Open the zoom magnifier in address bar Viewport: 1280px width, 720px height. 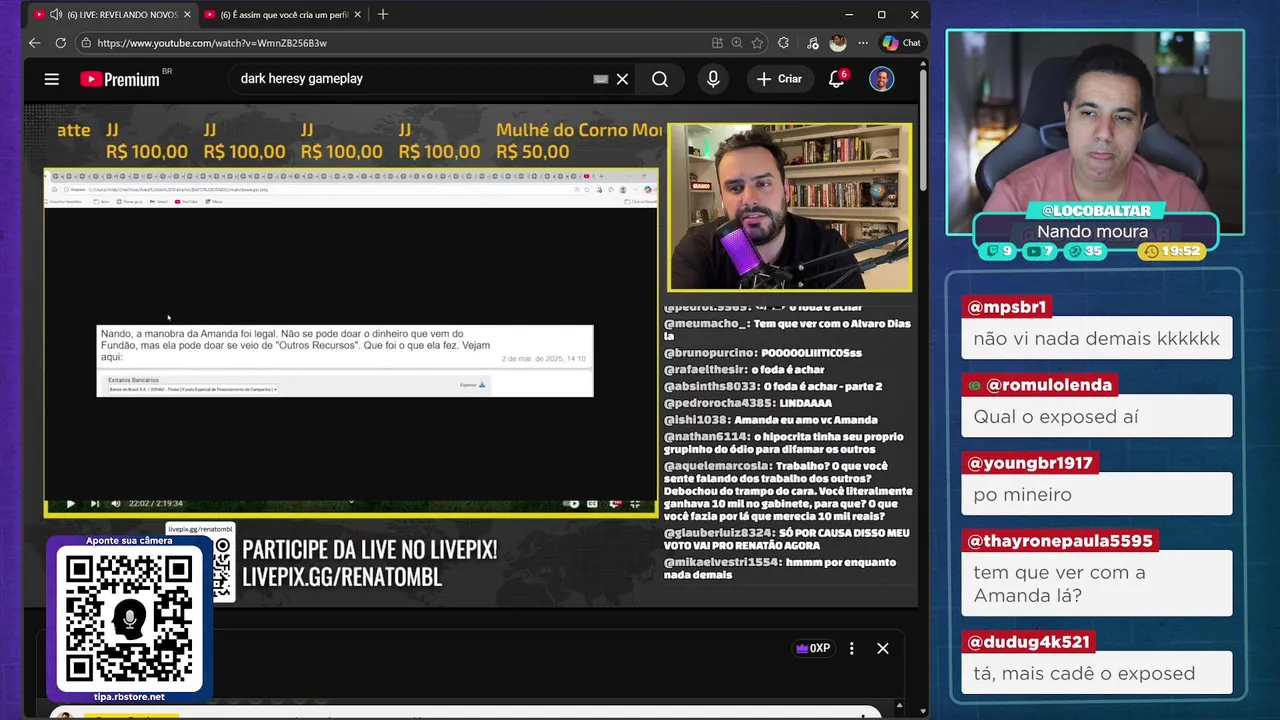point(737,43)
